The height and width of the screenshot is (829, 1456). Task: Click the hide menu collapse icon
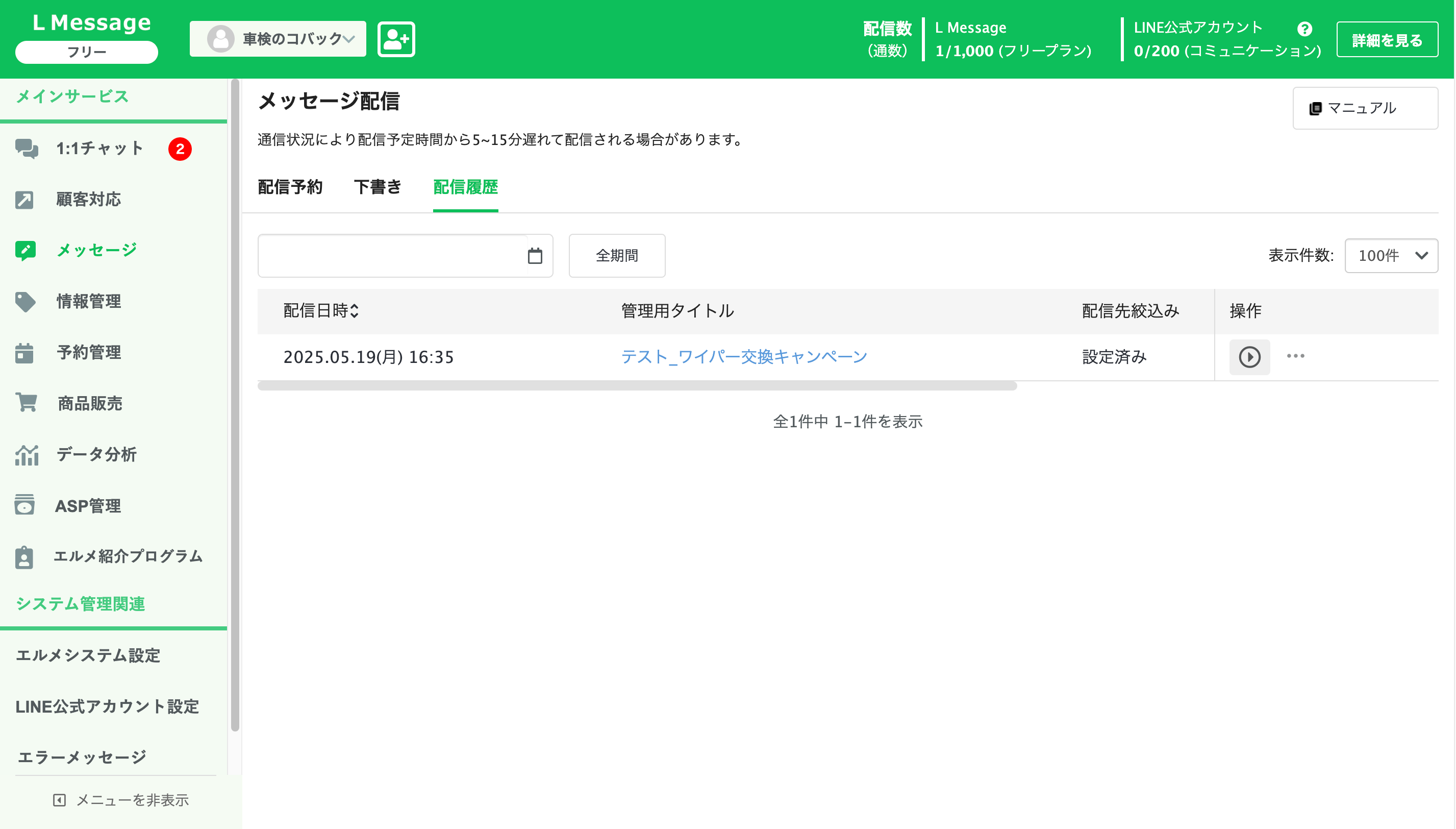59,800
